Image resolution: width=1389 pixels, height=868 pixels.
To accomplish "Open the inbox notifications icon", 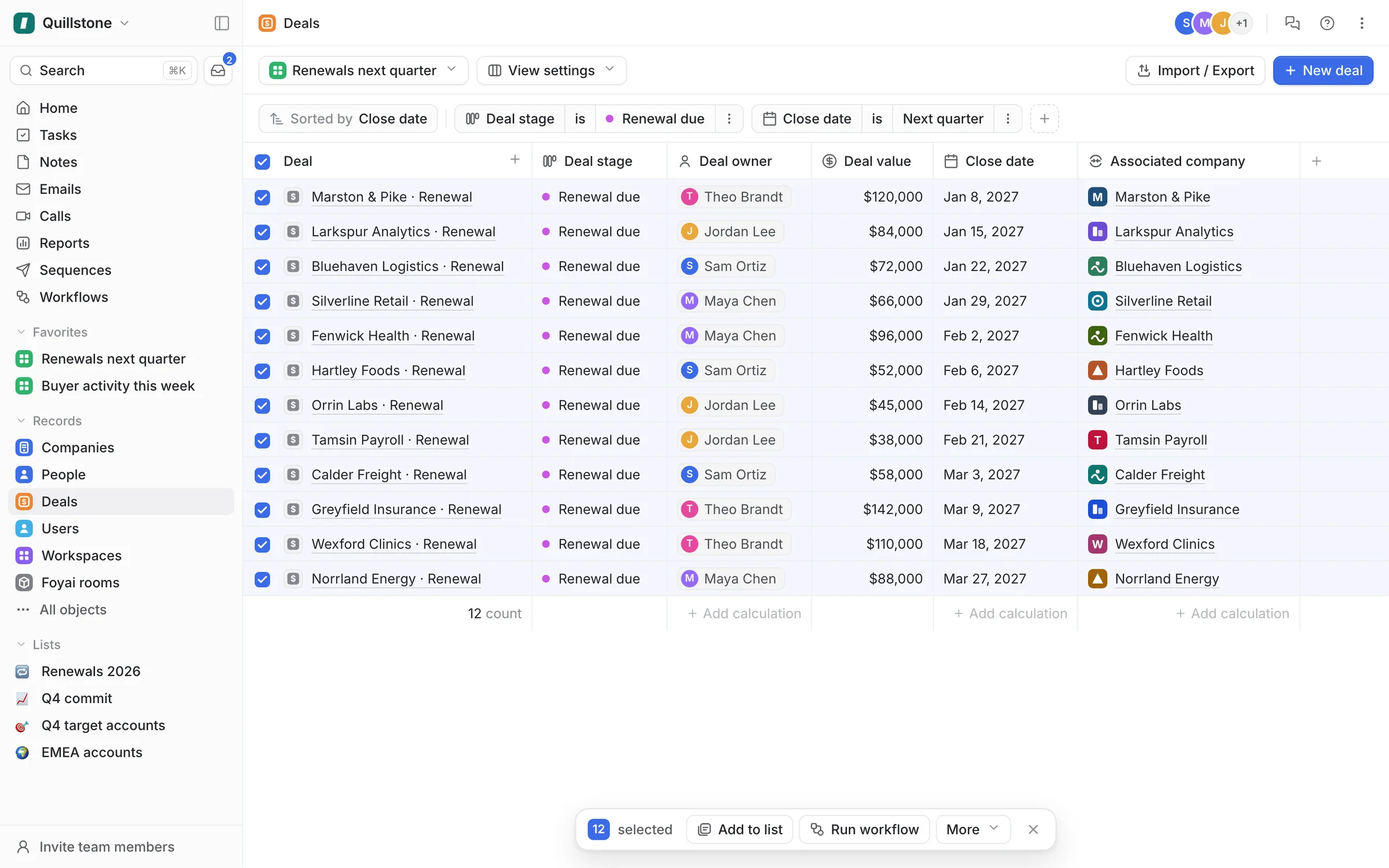I will [218, 71].
